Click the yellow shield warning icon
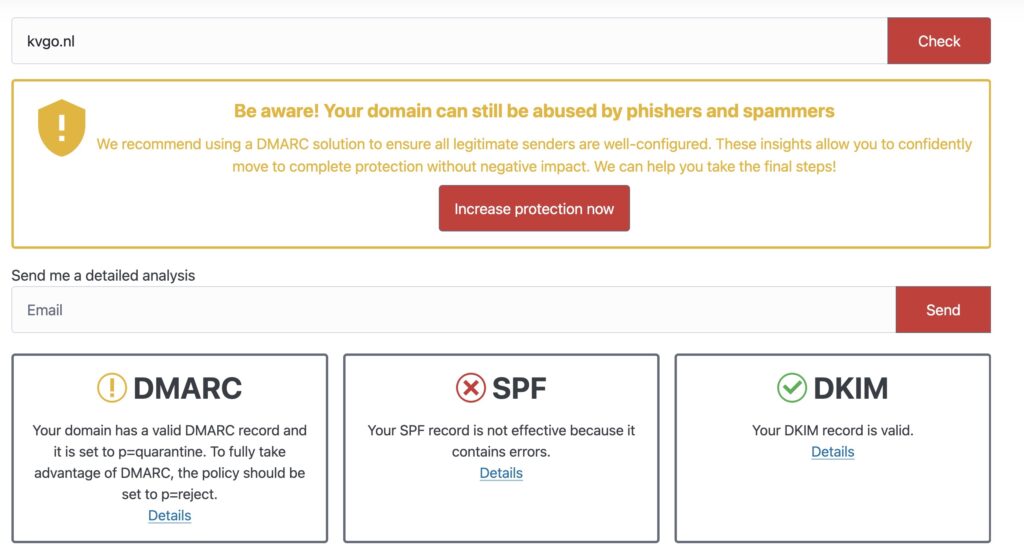Image resolution: width=1024 pixels, height=555 pixels. pyautogui.click(x=62, y=127)
